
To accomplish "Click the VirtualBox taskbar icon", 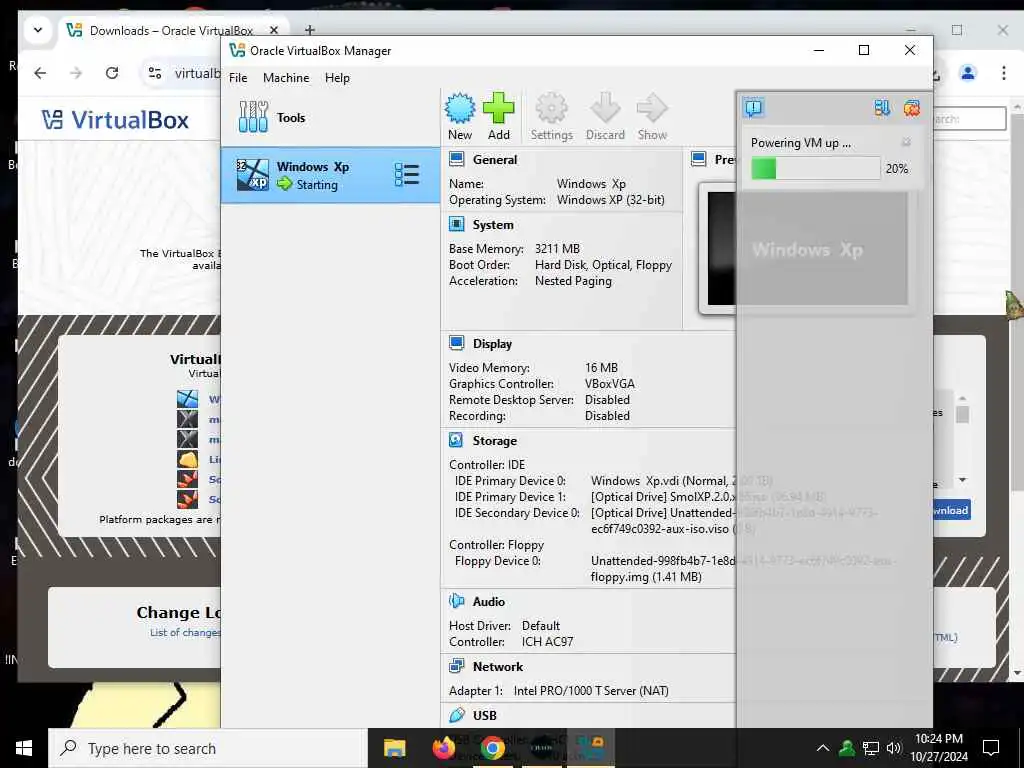I will pos(590,748).
